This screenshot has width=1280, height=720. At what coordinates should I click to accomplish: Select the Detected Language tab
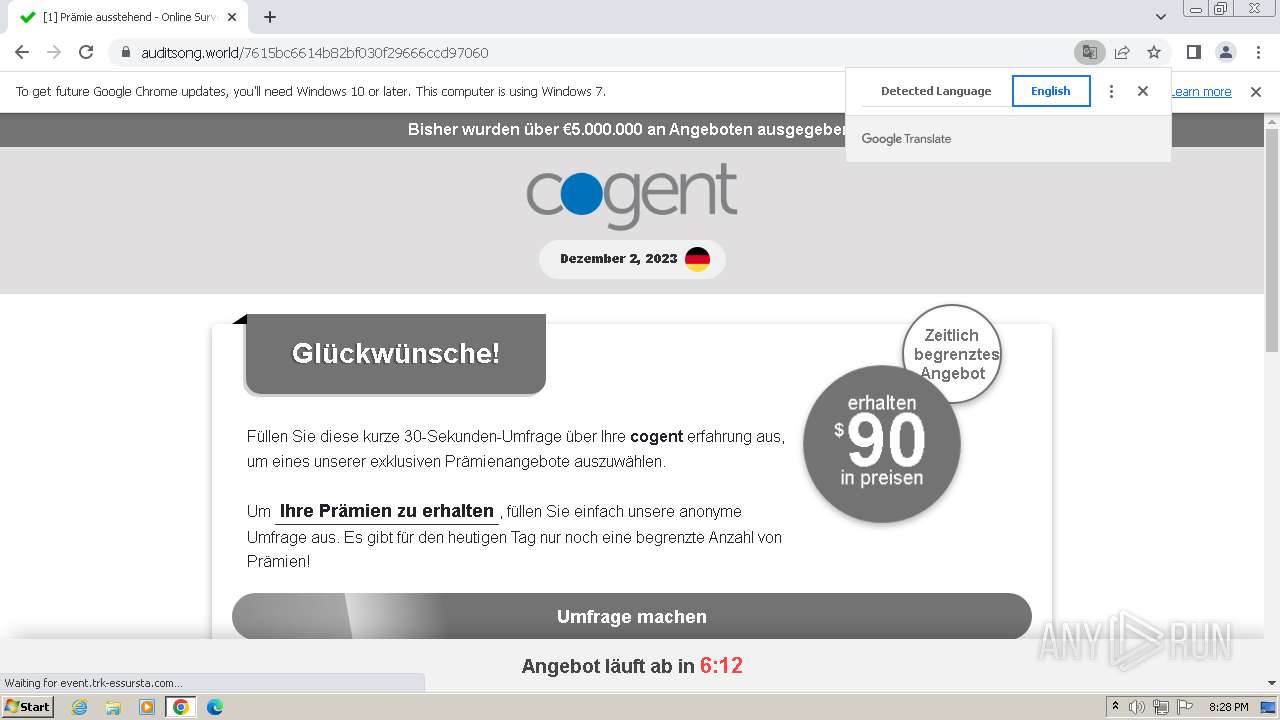(x=936, y=91)
